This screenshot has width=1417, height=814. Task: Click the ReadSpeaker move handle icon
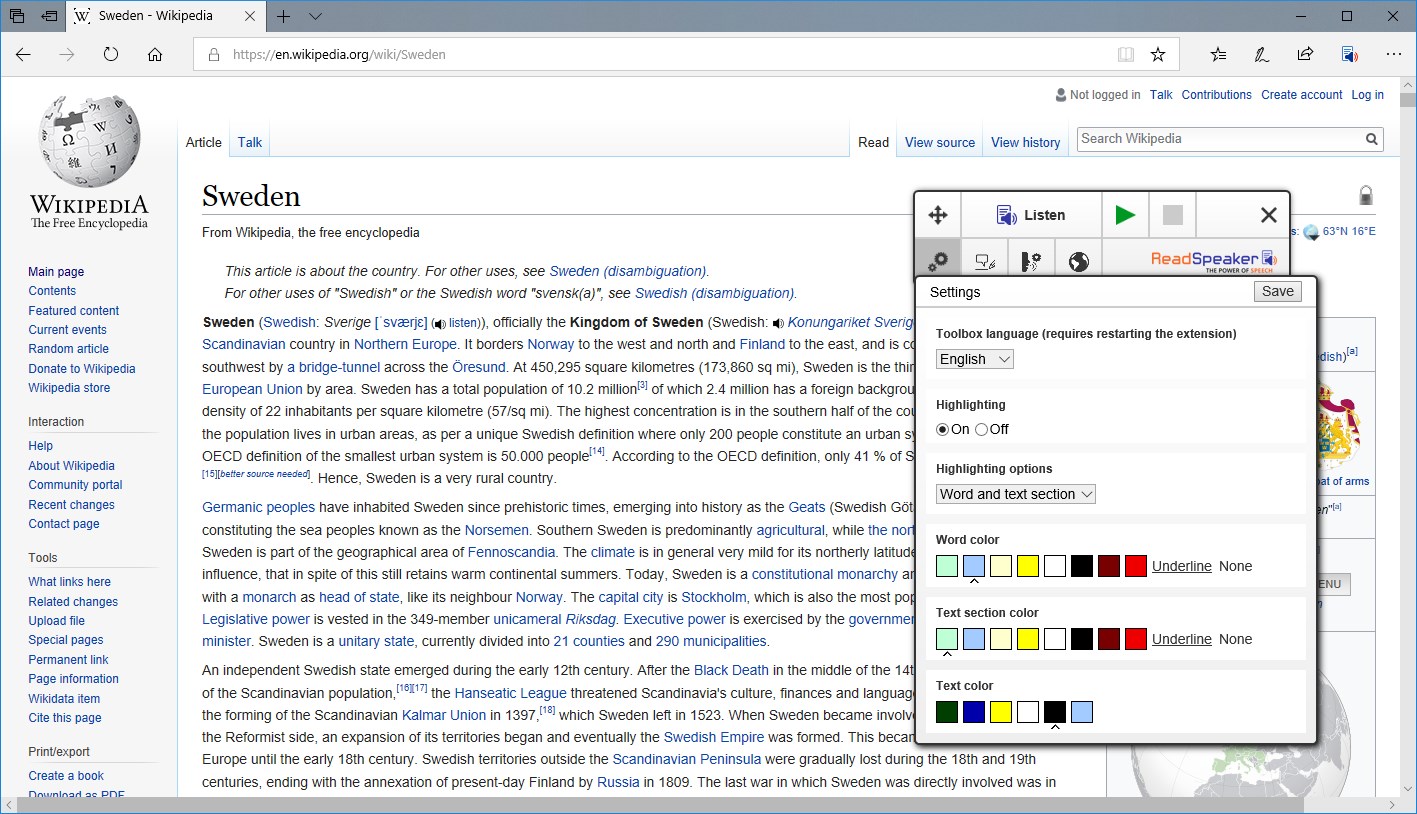[x=938, y=215]
